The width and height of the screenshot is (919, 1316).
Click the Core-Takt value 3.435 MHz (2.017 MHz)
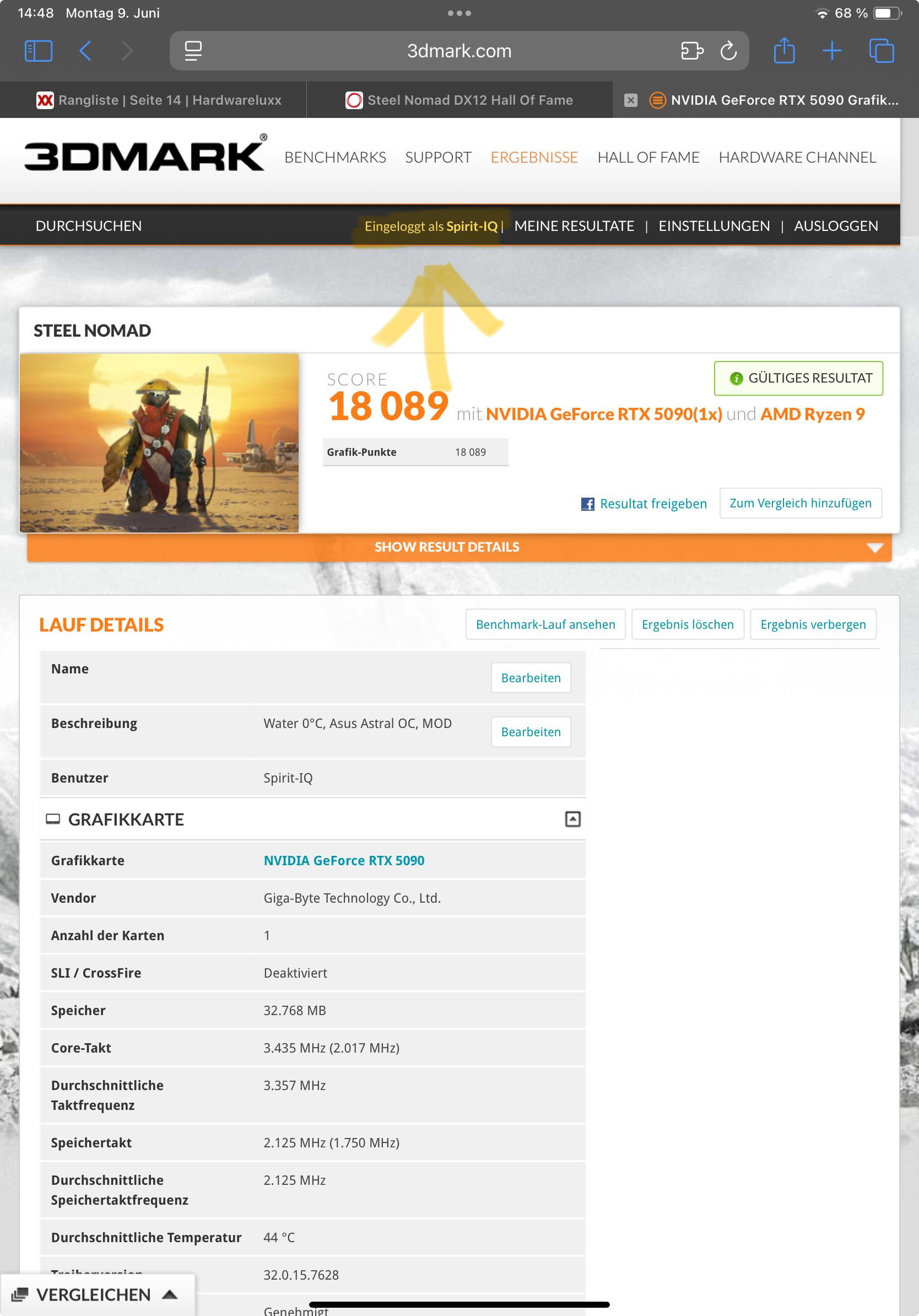(x=331, y=1047)
